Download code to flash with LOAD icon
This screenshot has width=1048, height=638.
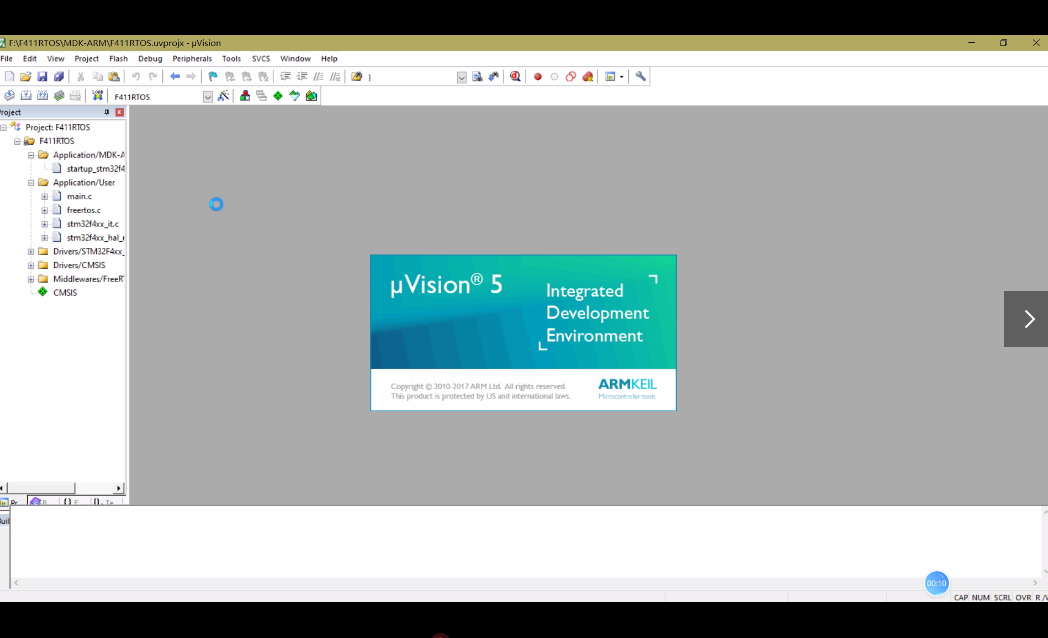[x=98, y=96]
